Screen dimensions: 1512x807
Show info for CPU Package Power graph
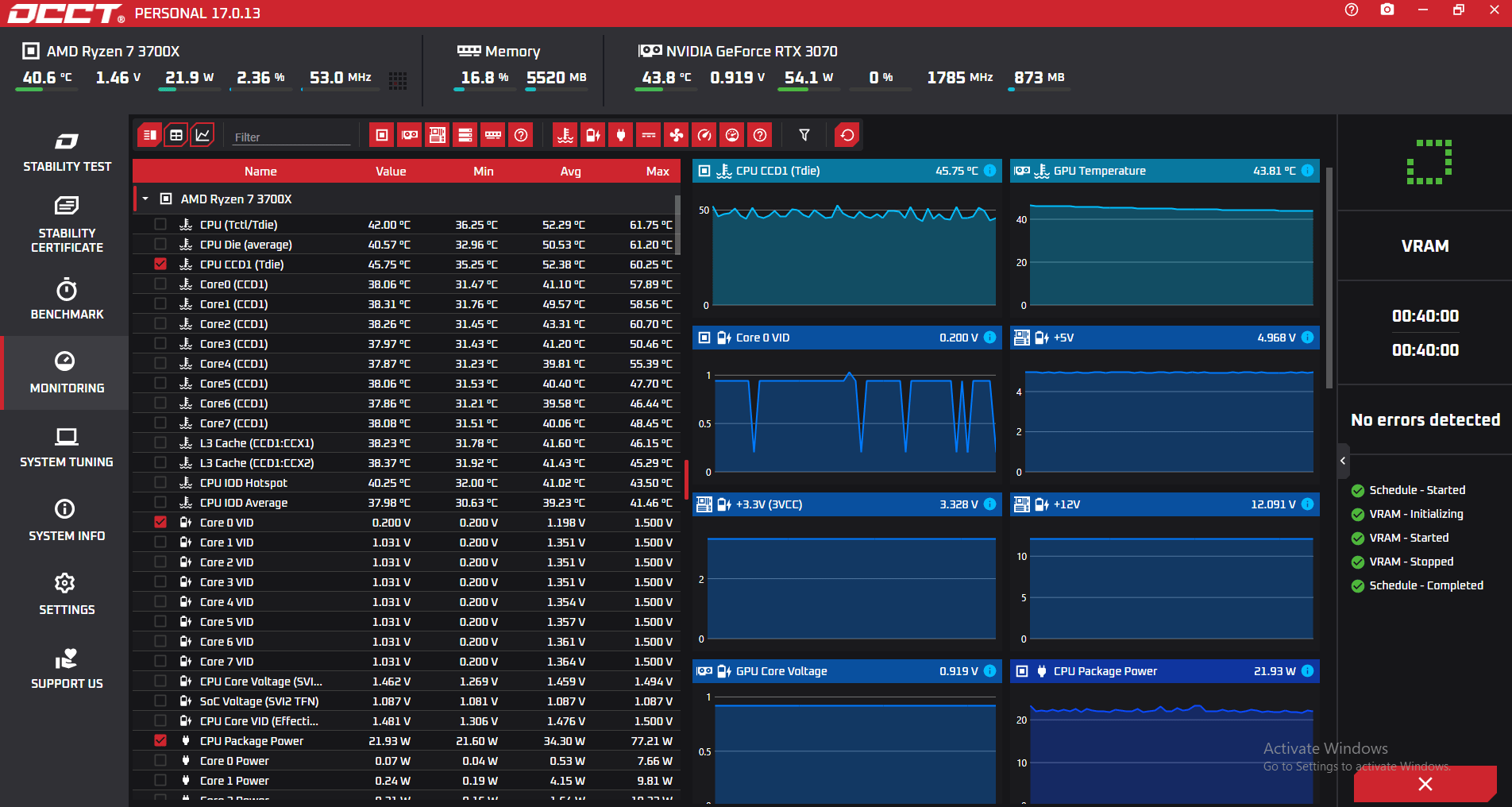[1308, 671]
